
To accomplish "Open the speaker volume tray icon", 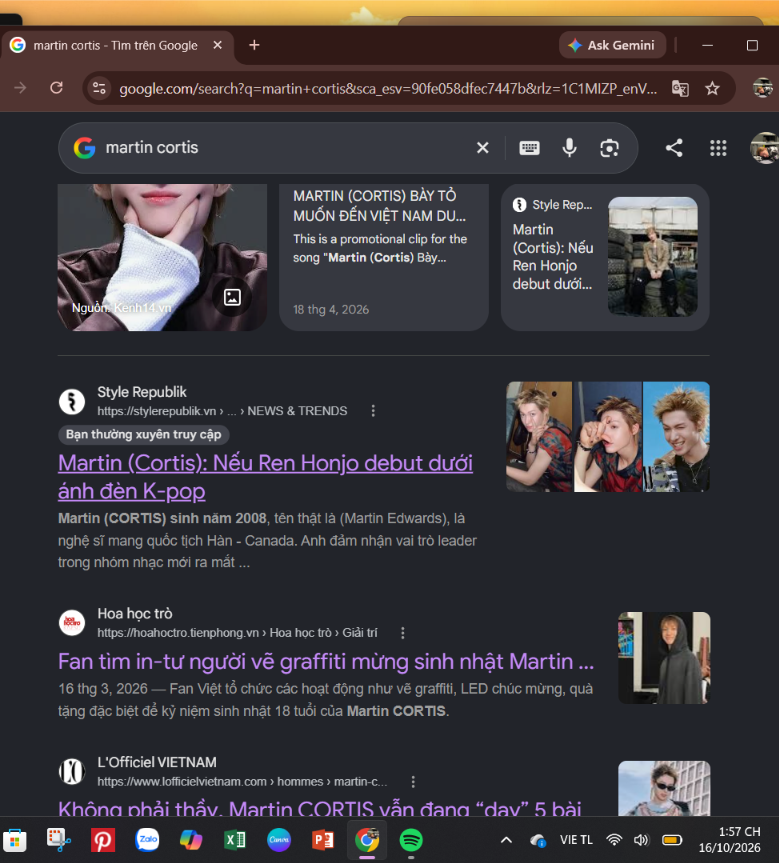I will point(641,840).
